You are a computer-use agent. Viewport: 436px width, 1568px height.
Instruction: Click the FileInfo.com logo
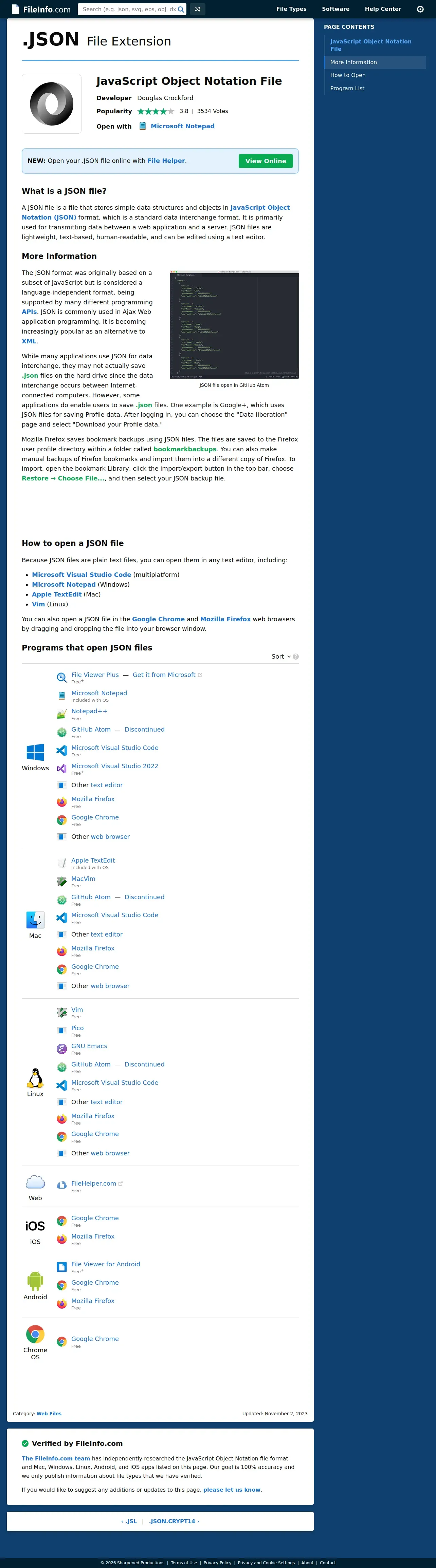coord(41,9)
